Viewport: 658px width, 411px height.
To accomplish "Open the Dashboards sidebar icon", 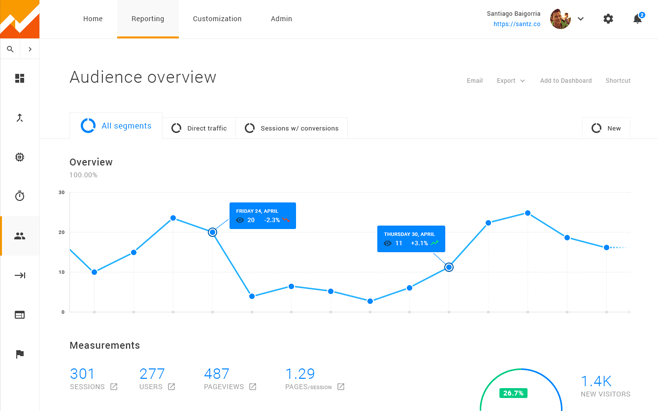I will click(x=20, y=79).
